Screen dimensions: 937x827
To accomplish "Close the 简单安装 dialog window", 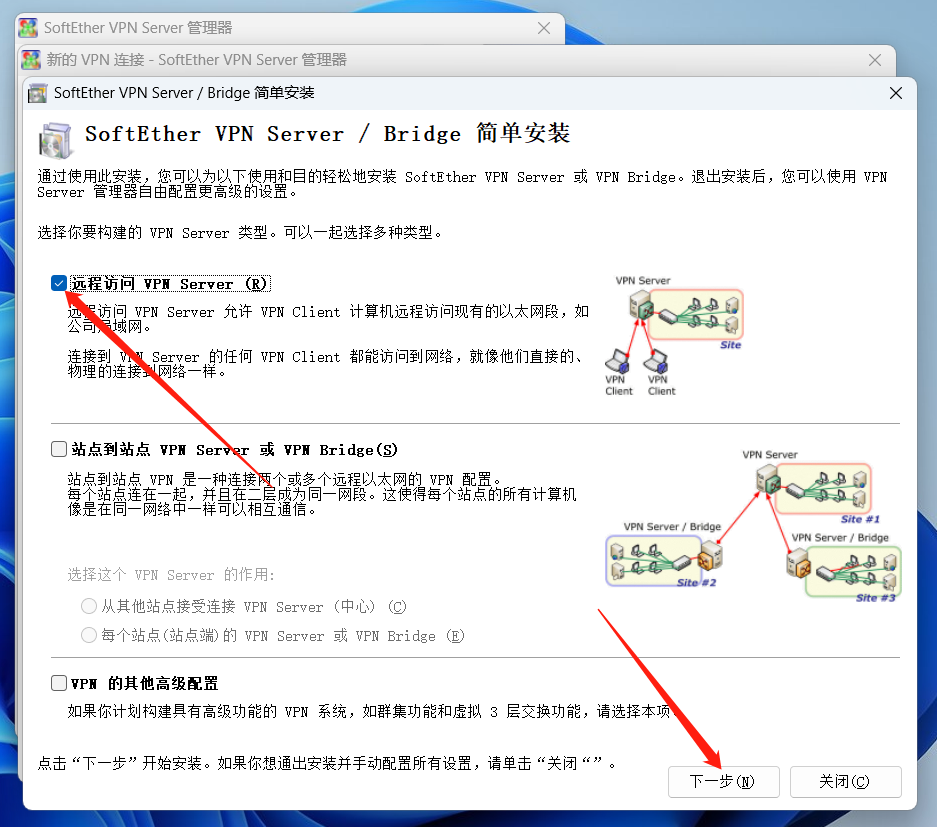I will pyautogui.click(x=896, y=93).
